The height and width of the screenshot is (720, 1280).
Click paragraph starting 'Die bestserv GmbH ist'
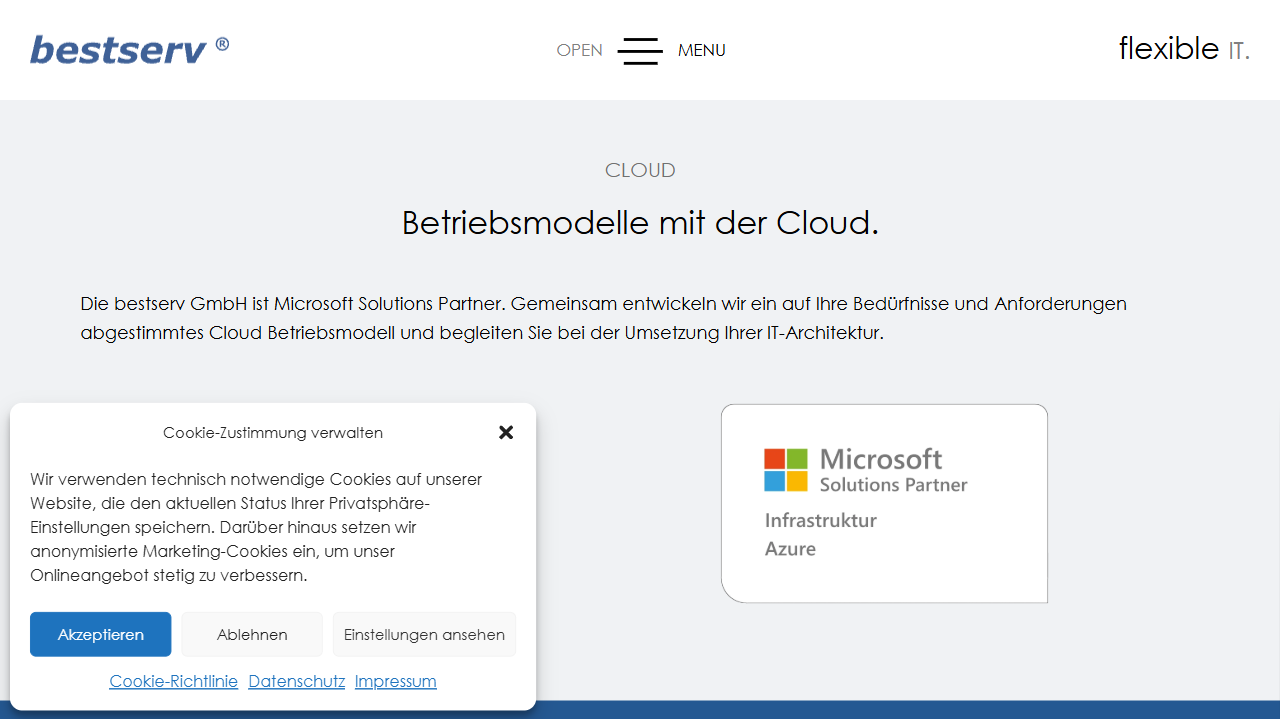604,318
